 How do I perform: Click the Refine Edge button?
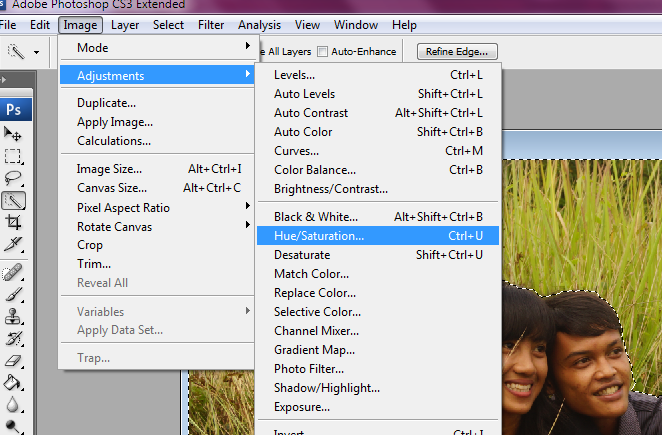tap(457, 52)
